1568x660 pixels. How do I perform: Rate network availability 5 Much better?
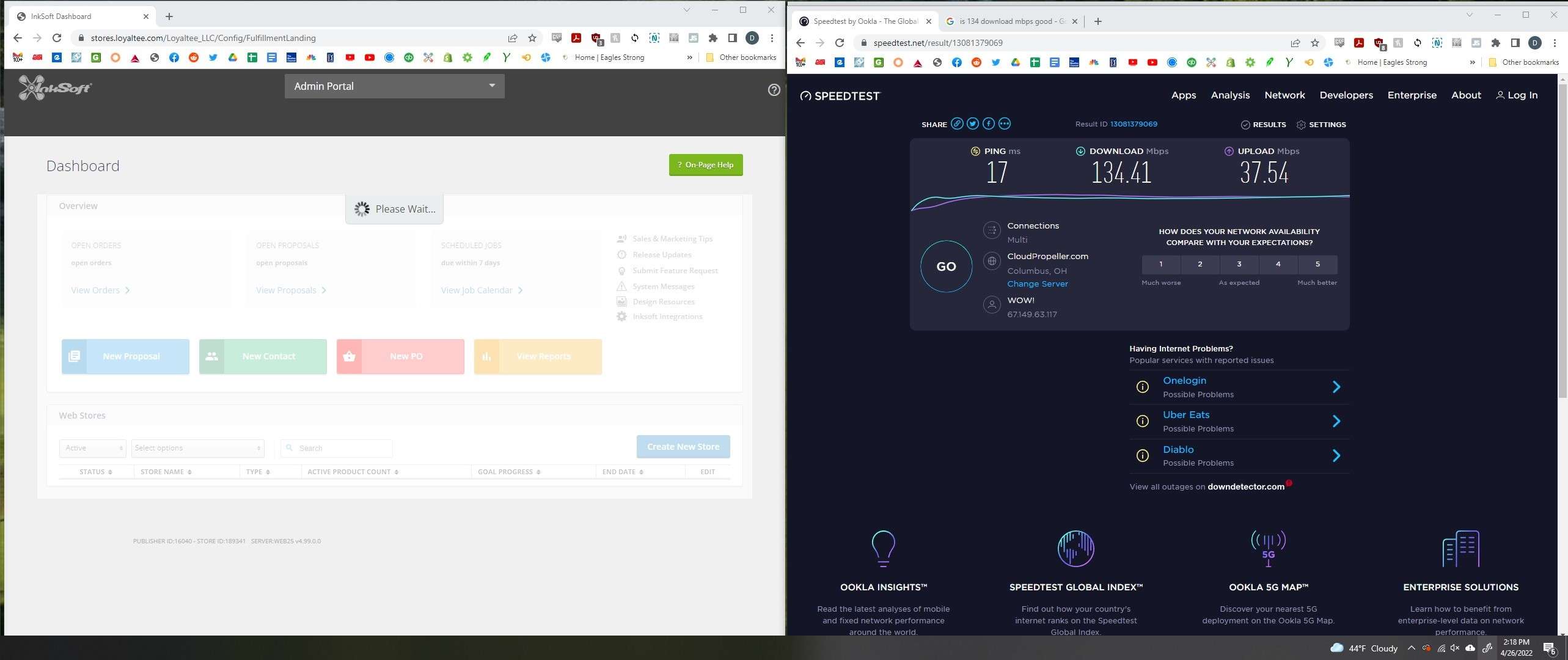tap(1318, 264)
